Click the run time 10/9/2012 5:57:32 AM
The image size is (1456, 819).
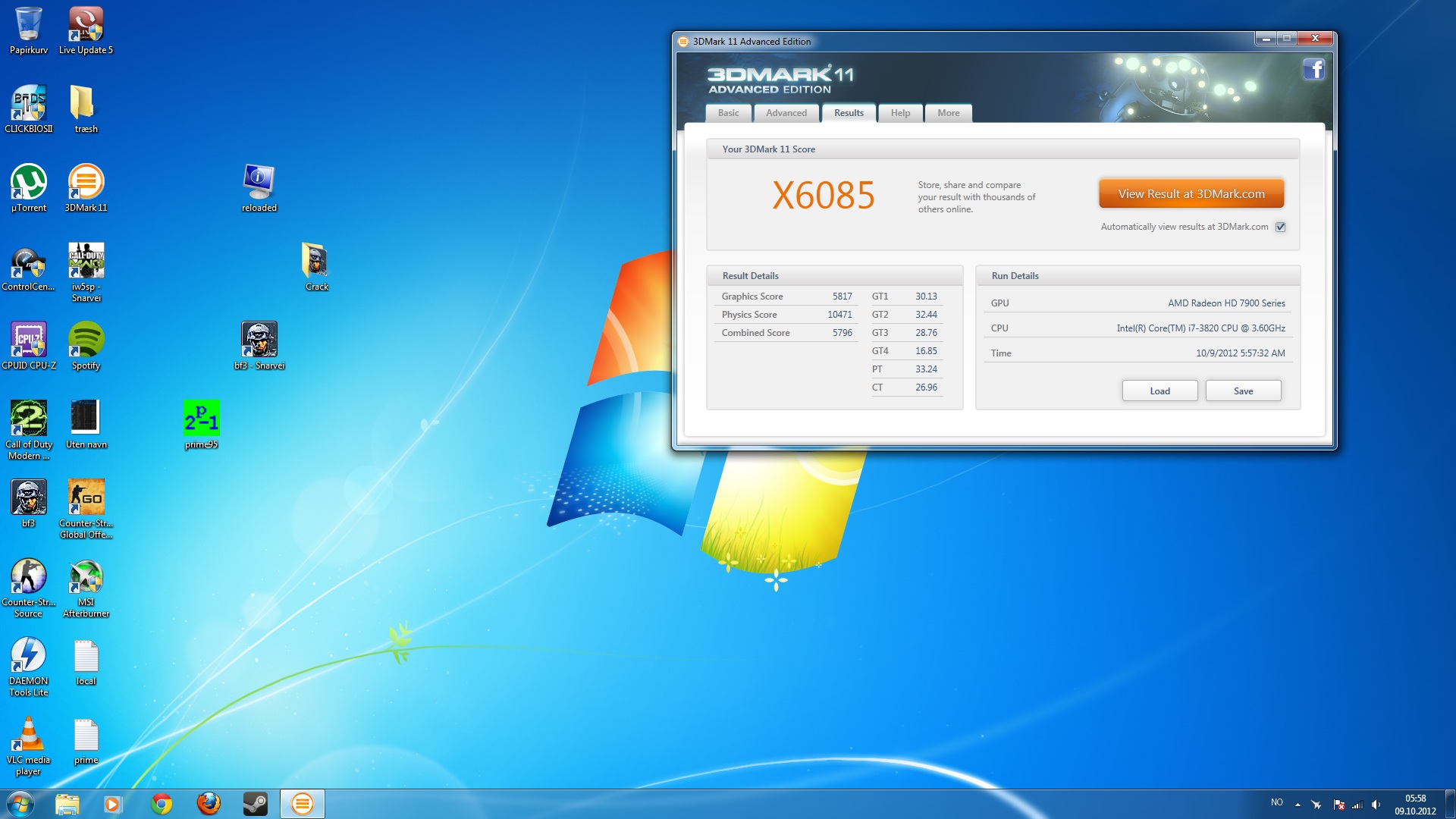coord(1240,353)
